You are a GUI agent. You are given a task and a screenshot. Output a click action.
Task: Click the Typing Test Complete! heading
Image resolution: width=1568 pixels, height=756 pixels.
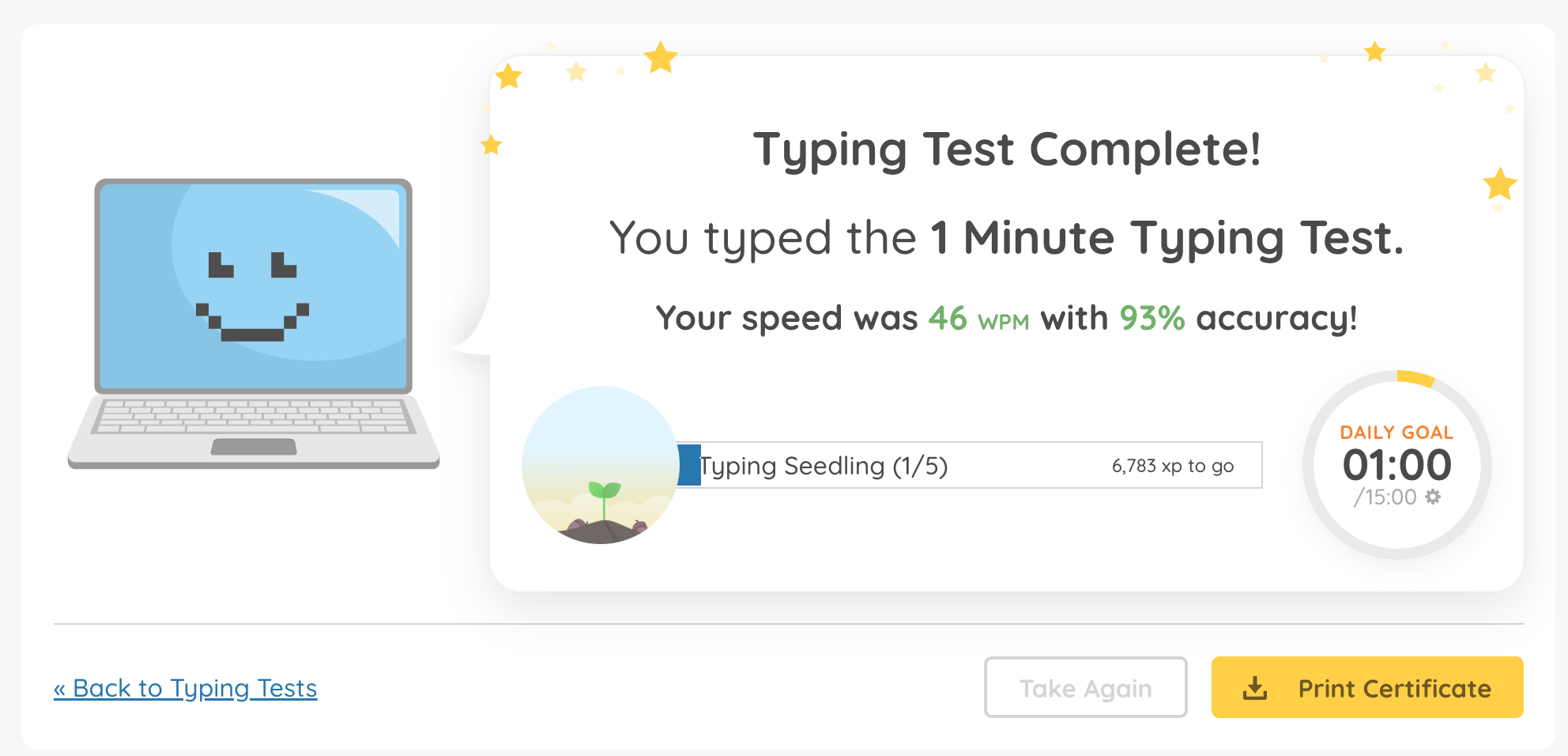coord(1006,149)
